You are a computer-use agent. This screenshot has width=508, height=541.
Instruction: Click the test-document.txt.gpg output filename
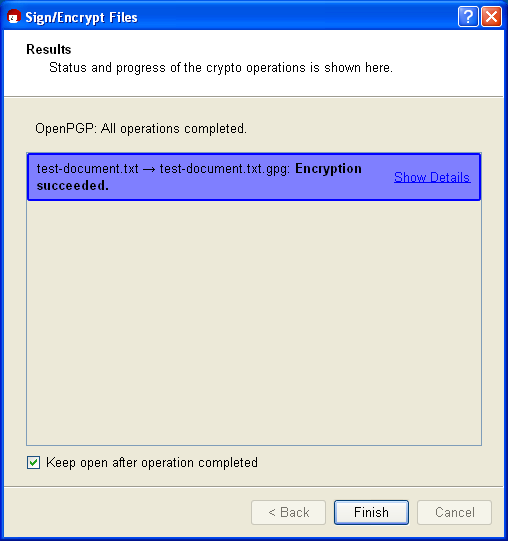pyautogui.click(x=223, y=169)
